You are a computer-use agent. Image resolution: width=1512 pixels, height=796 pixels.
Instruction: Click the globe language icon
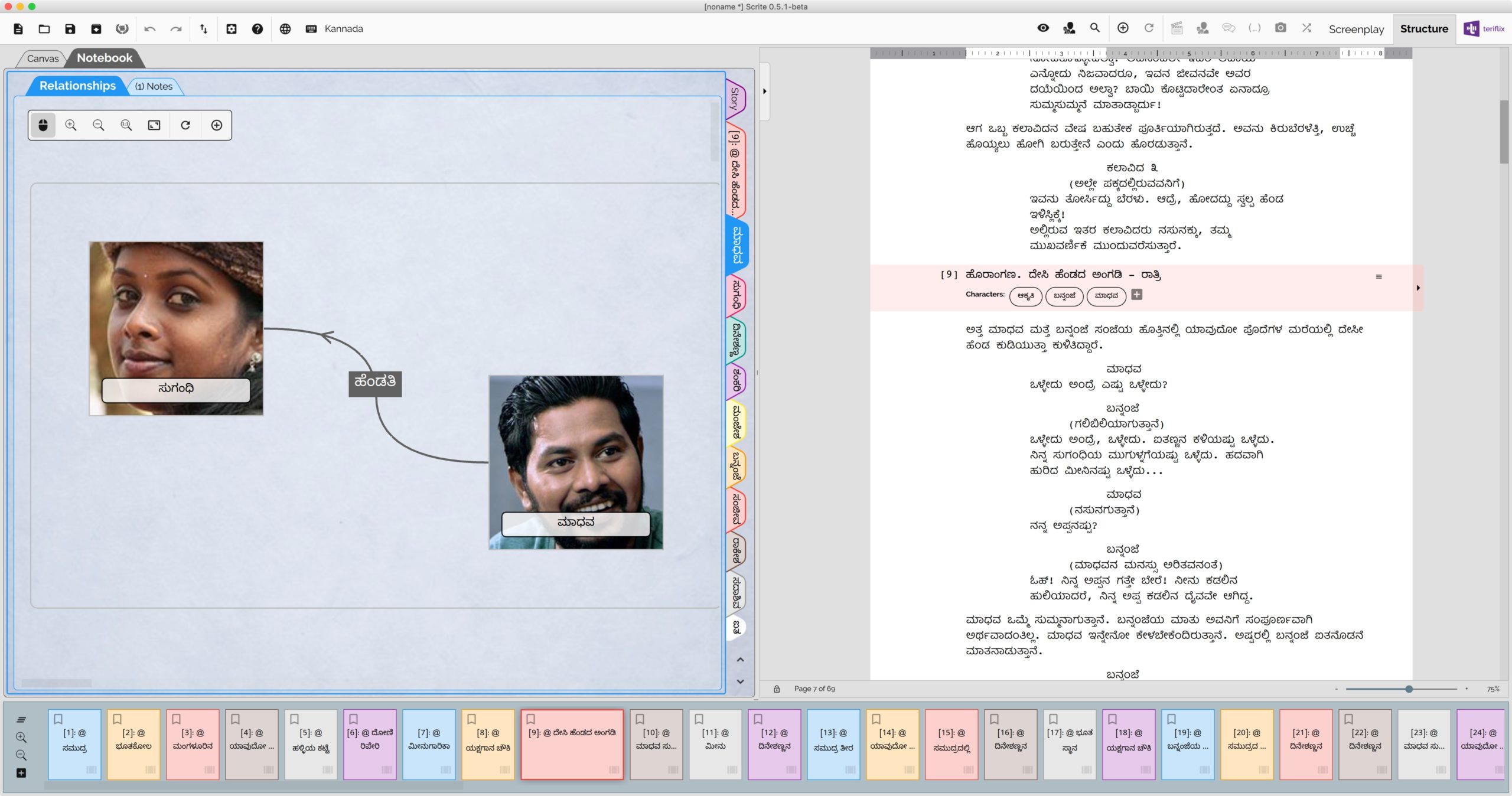coord(285,29)
